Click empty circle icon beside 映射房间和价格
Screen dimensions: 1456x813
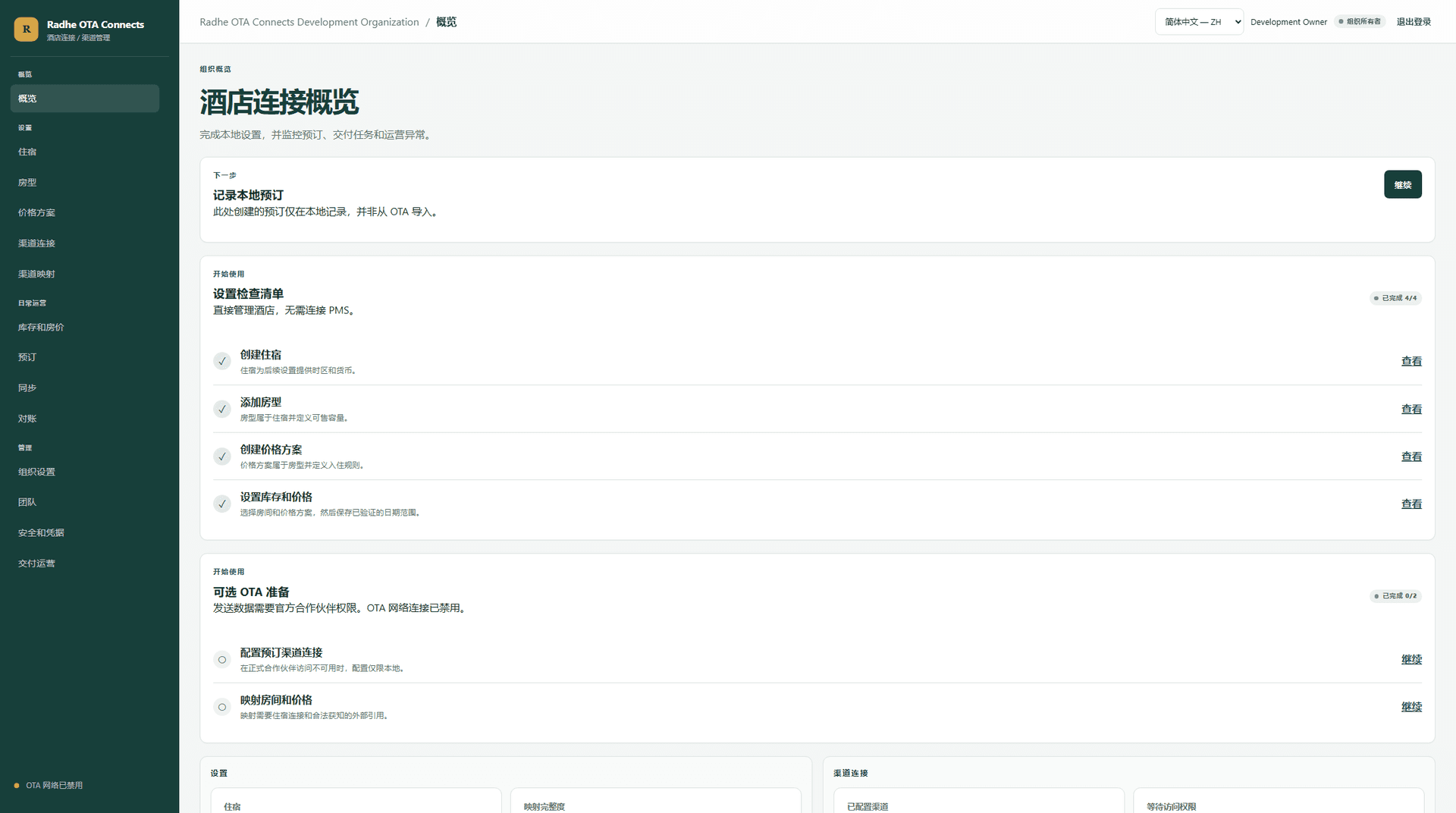click(x=222, y=707)
